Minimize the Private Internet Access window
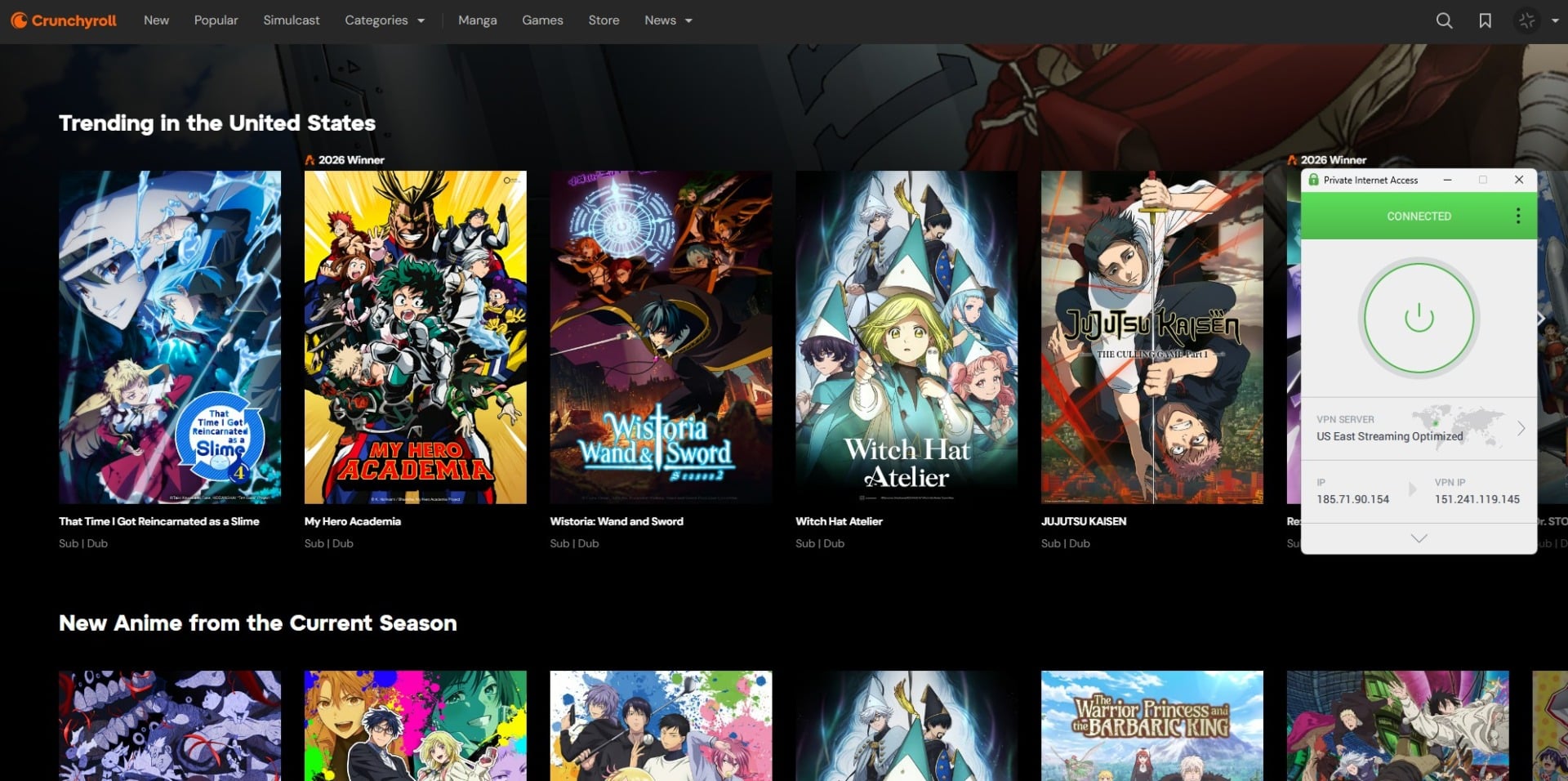 click(x=1447, y=180)
